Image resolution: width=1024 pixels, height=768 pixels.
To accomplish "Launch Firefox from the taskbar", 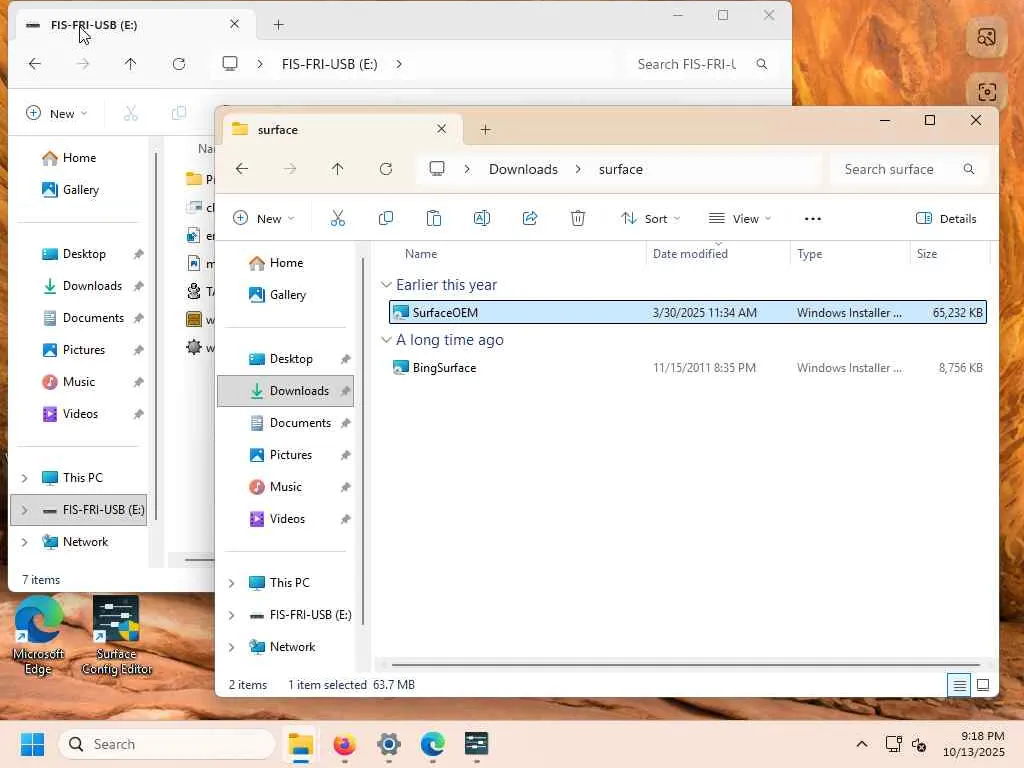I will pyautogui.click(x=344, y=744).
